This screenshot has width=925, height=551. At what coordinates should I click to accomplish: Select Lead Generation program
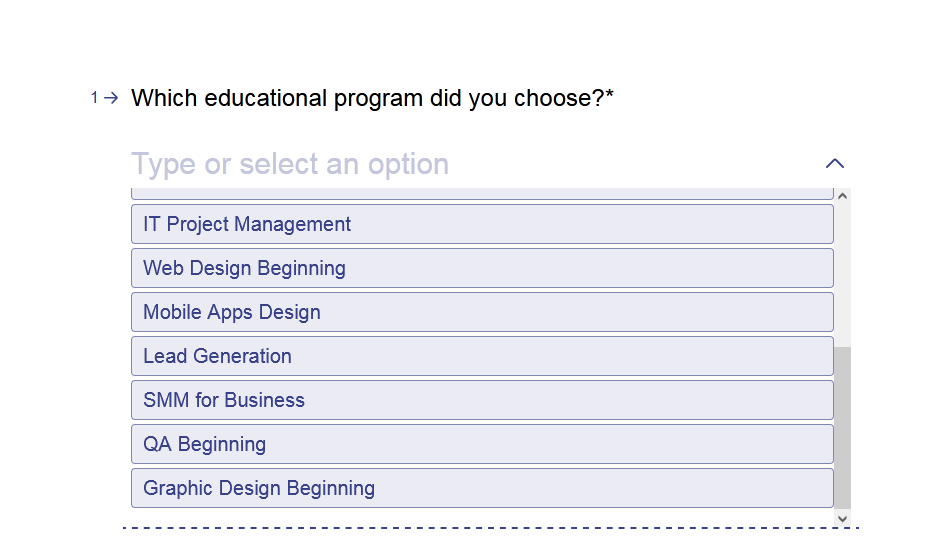482,356
